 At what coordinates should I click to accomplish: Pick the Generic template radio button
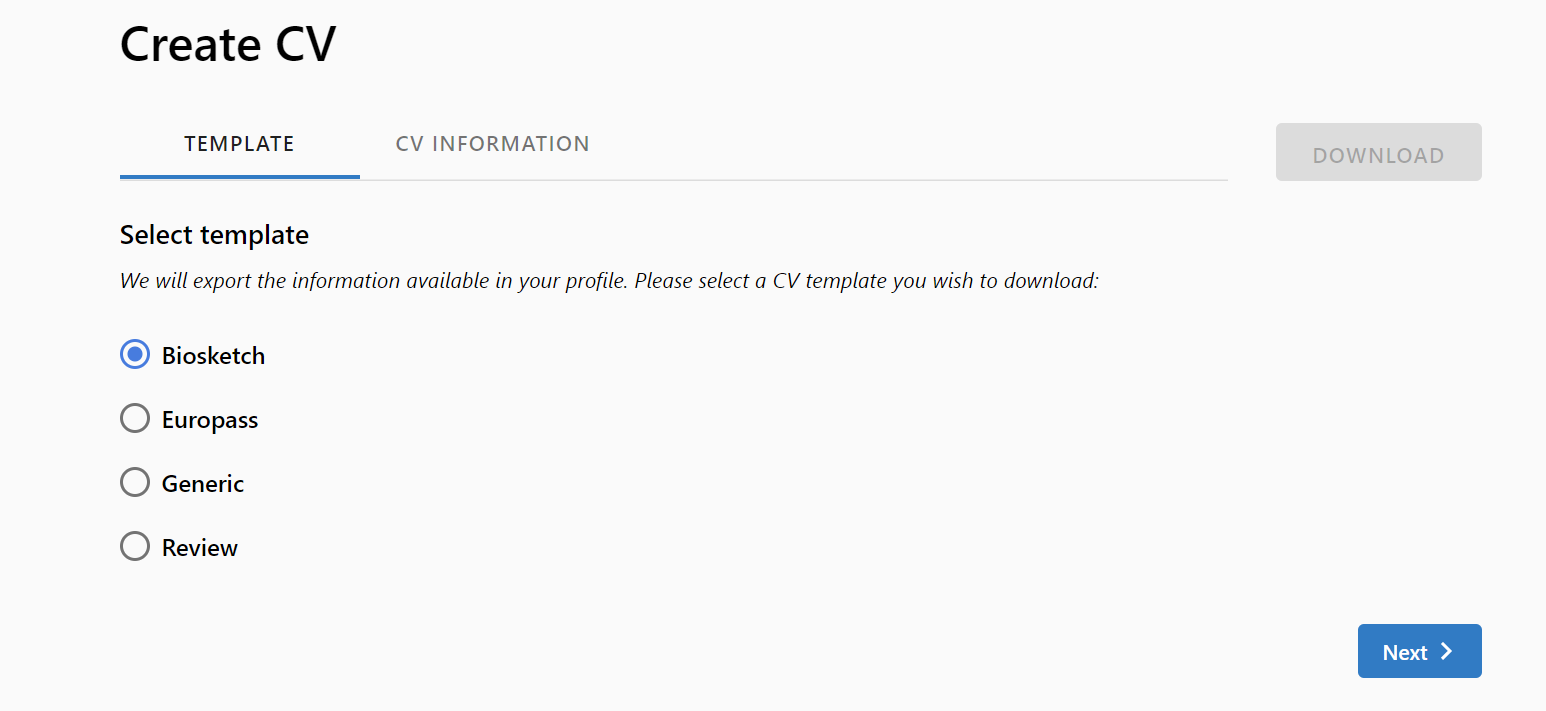pos(135,483)
